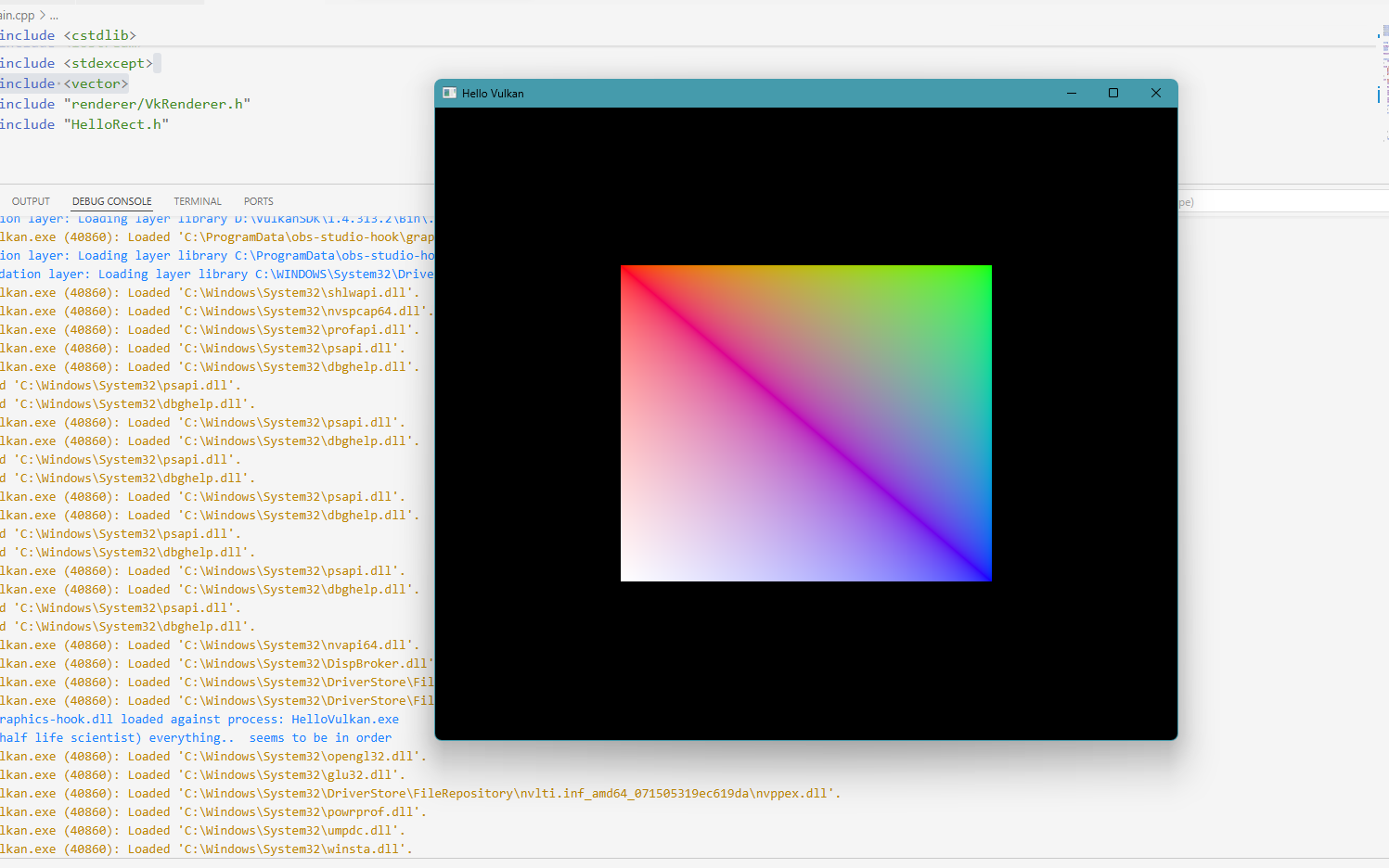Click the WINDOWS\System32\Drive layer library line
This screenshot has height=868, width=1389.
(x=217, y=274)
